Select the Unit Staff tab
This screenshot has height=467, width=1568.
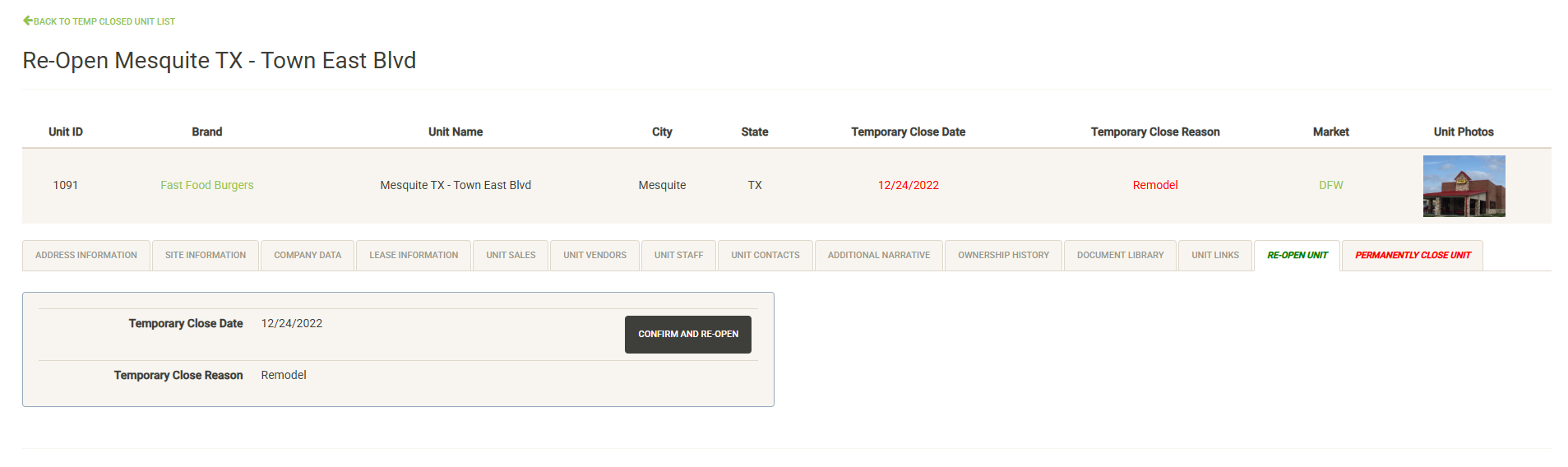678,255
